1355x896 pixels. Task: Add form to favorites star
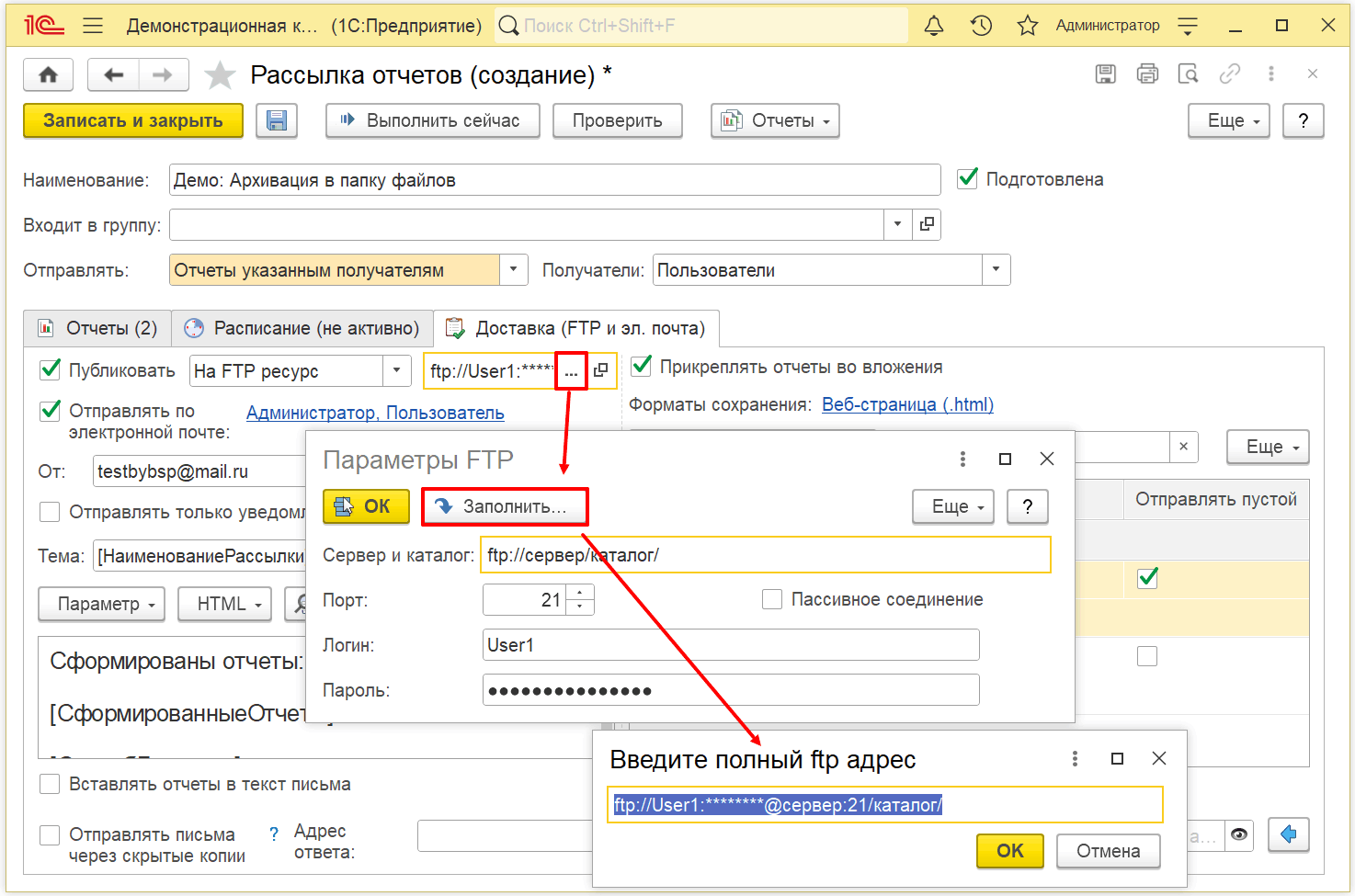(x=220, y=75)
